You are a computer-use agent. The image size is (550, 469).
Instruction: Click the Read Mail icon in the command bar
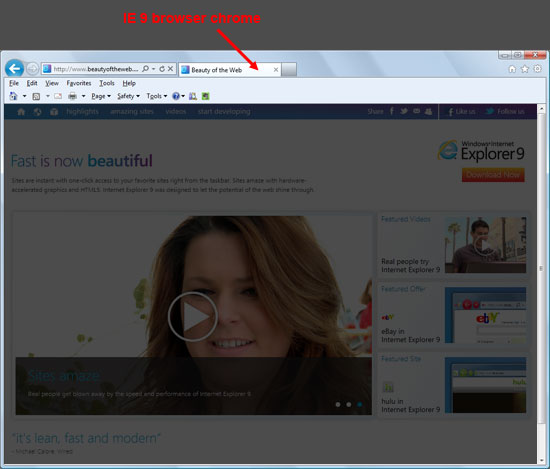[x=58, y=96]
